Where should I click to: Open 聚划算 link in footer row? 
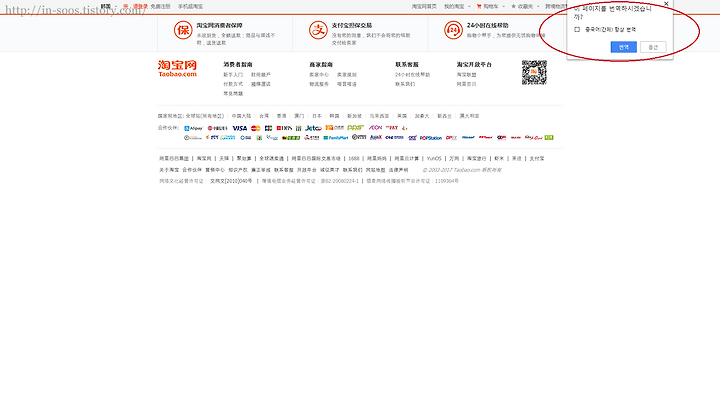click(x=244, y=158)
